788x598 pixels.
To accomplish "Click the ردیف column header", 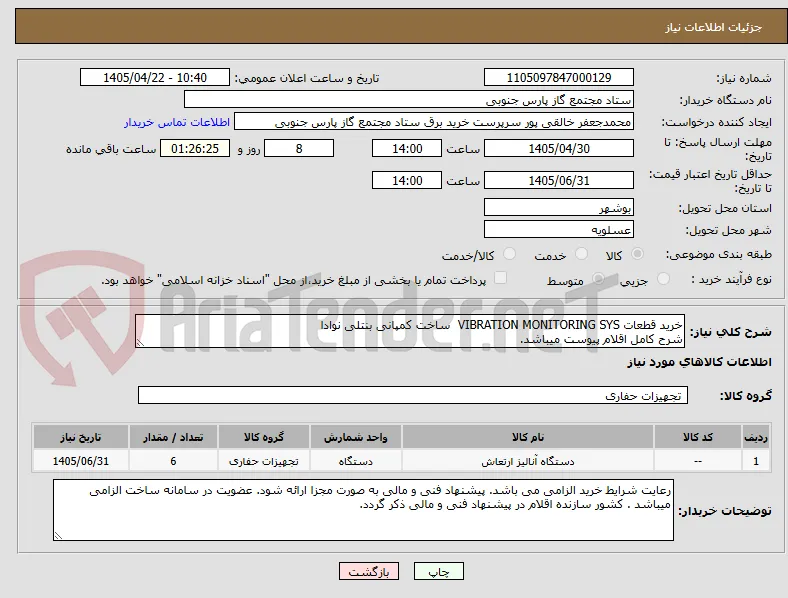I will tap(756, 437).
